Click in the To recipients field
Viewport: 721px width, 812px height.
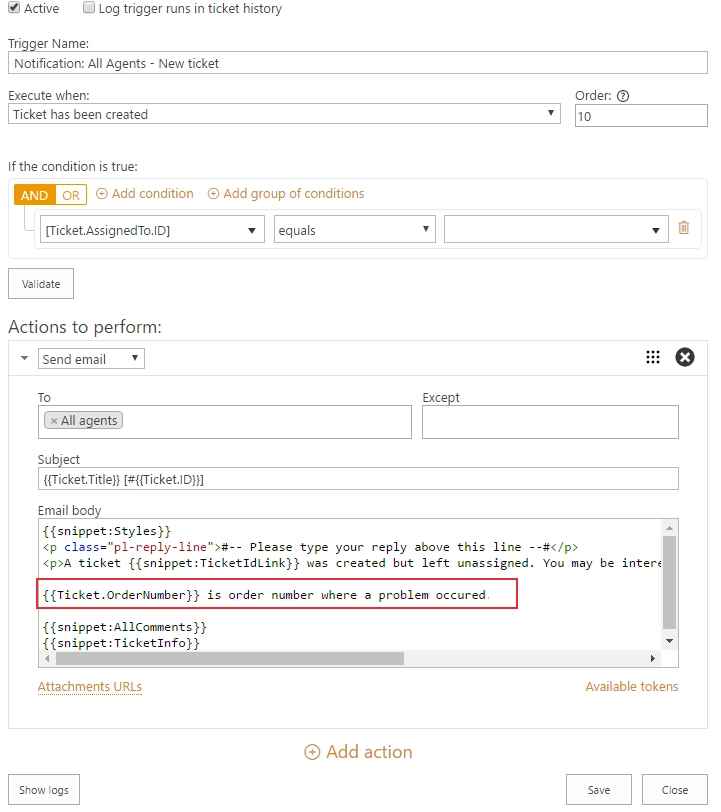click(x=225, y=422)
